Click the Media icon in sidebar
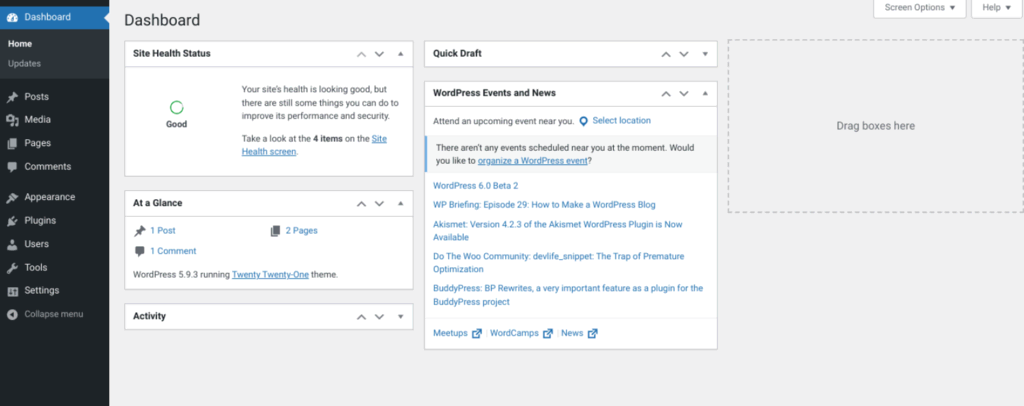Screen dimensions: 1024x406 [x=12, y=120]
